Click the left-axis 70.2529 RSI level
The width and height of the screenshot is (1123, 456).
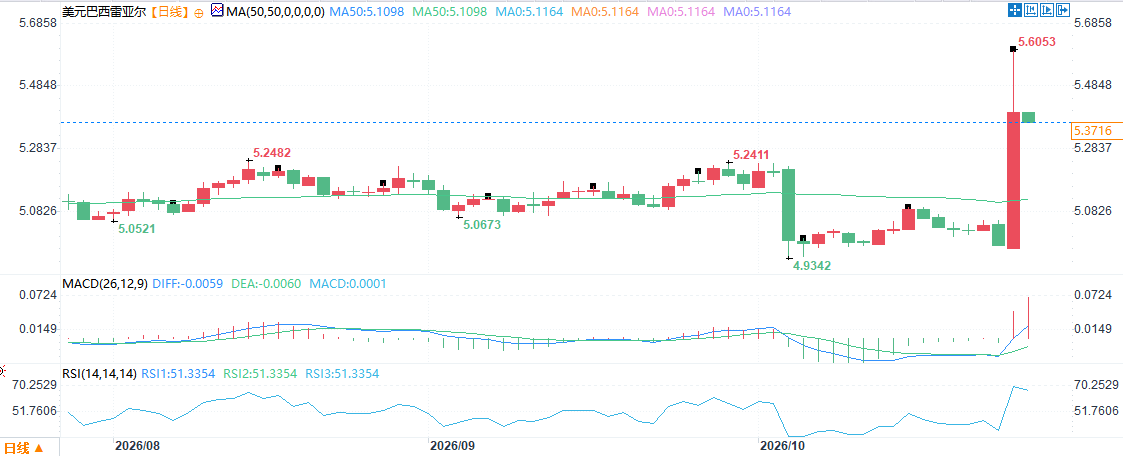35,384
